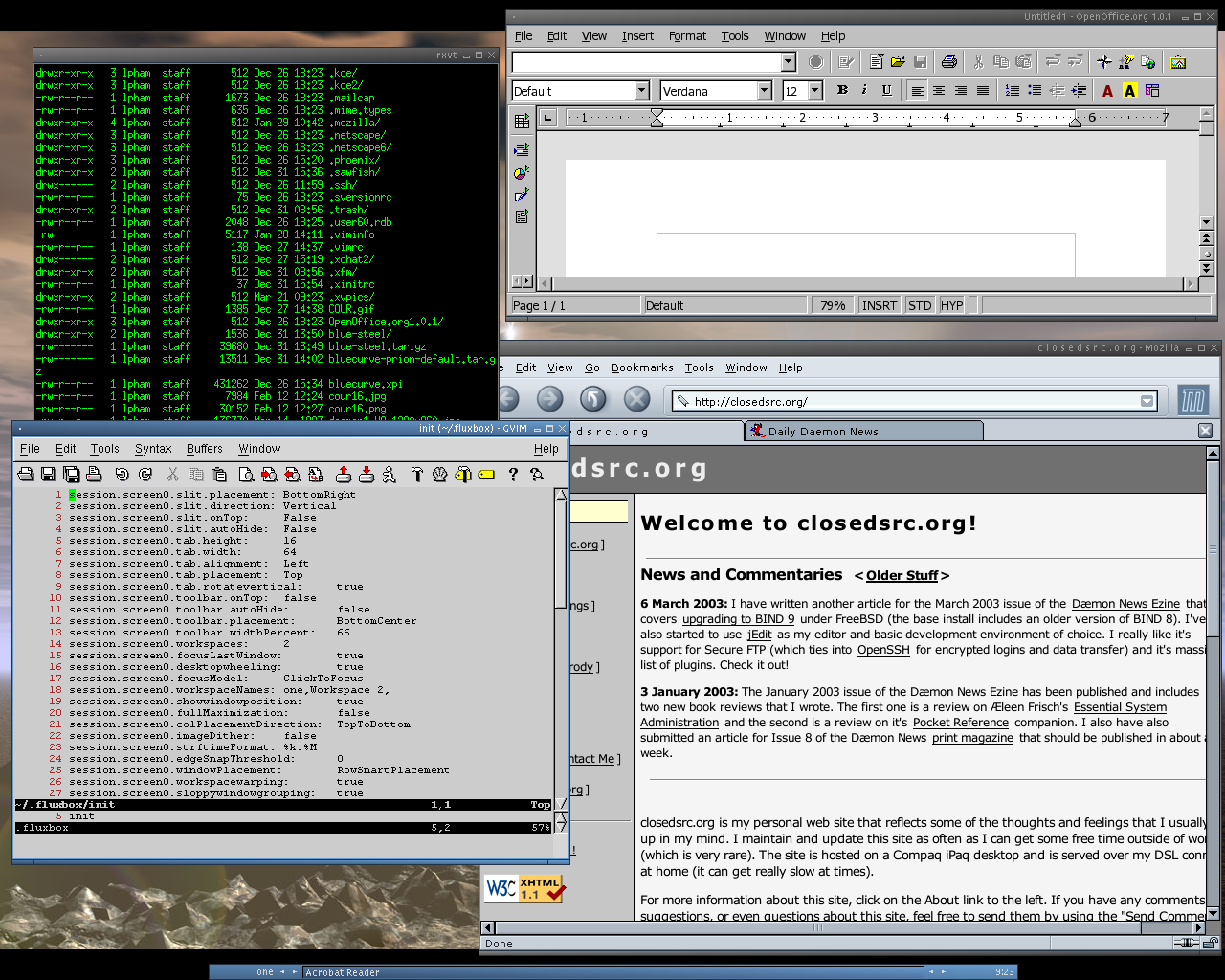Toggle the HYP field in status bar
The width and height of the screenshot is (1225, 980).
click(x=952, y=305)
